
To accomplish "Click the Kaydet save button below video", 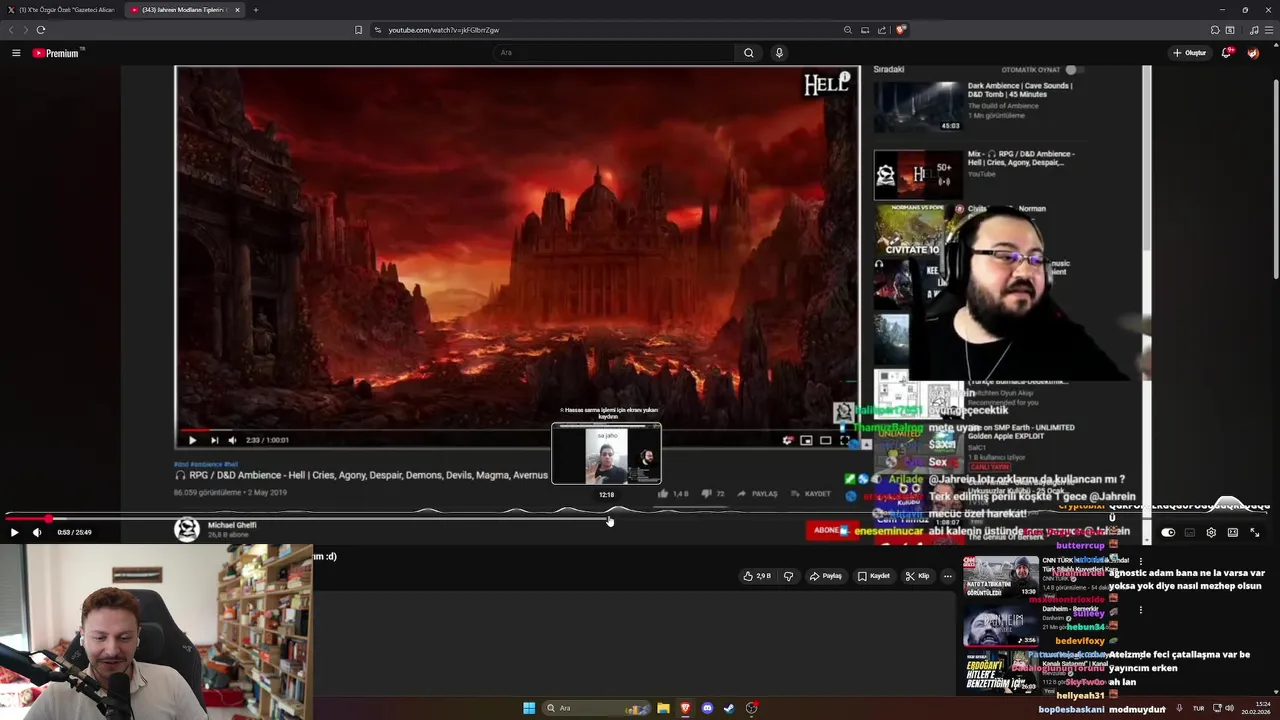I will 874,576.
